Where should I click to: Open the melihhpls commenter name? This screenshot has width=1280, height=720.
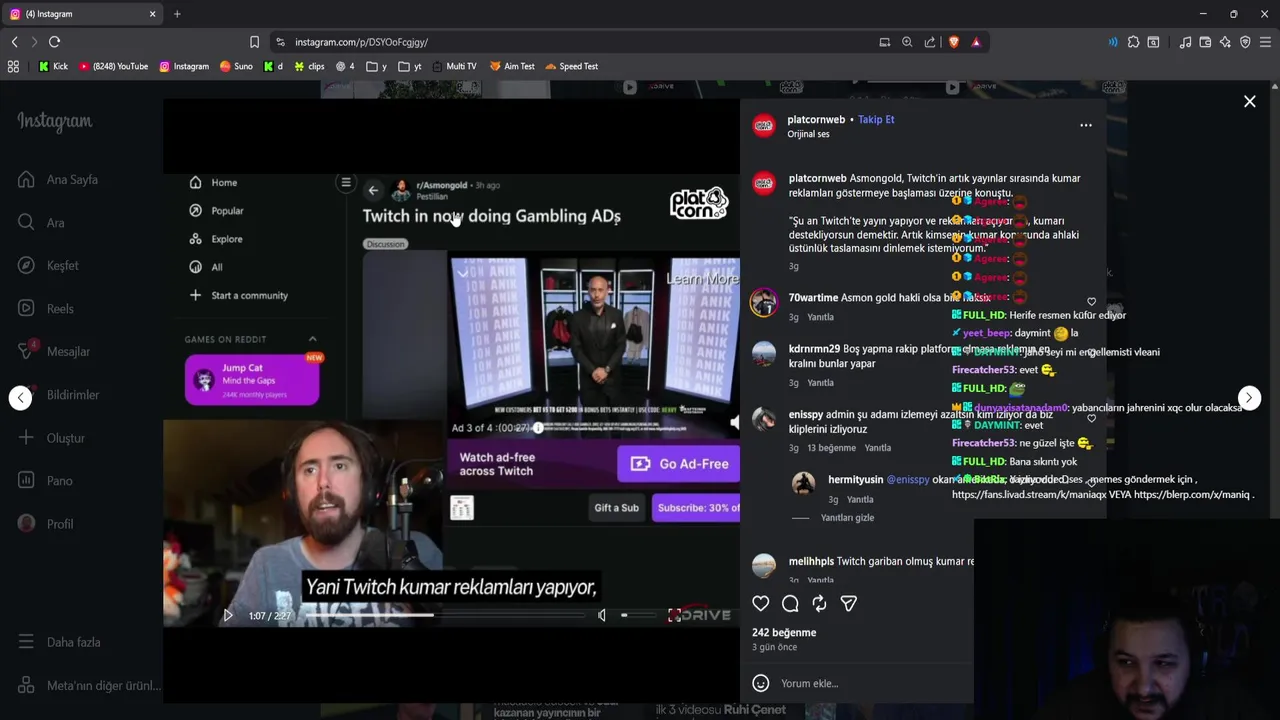coord(811,562)
